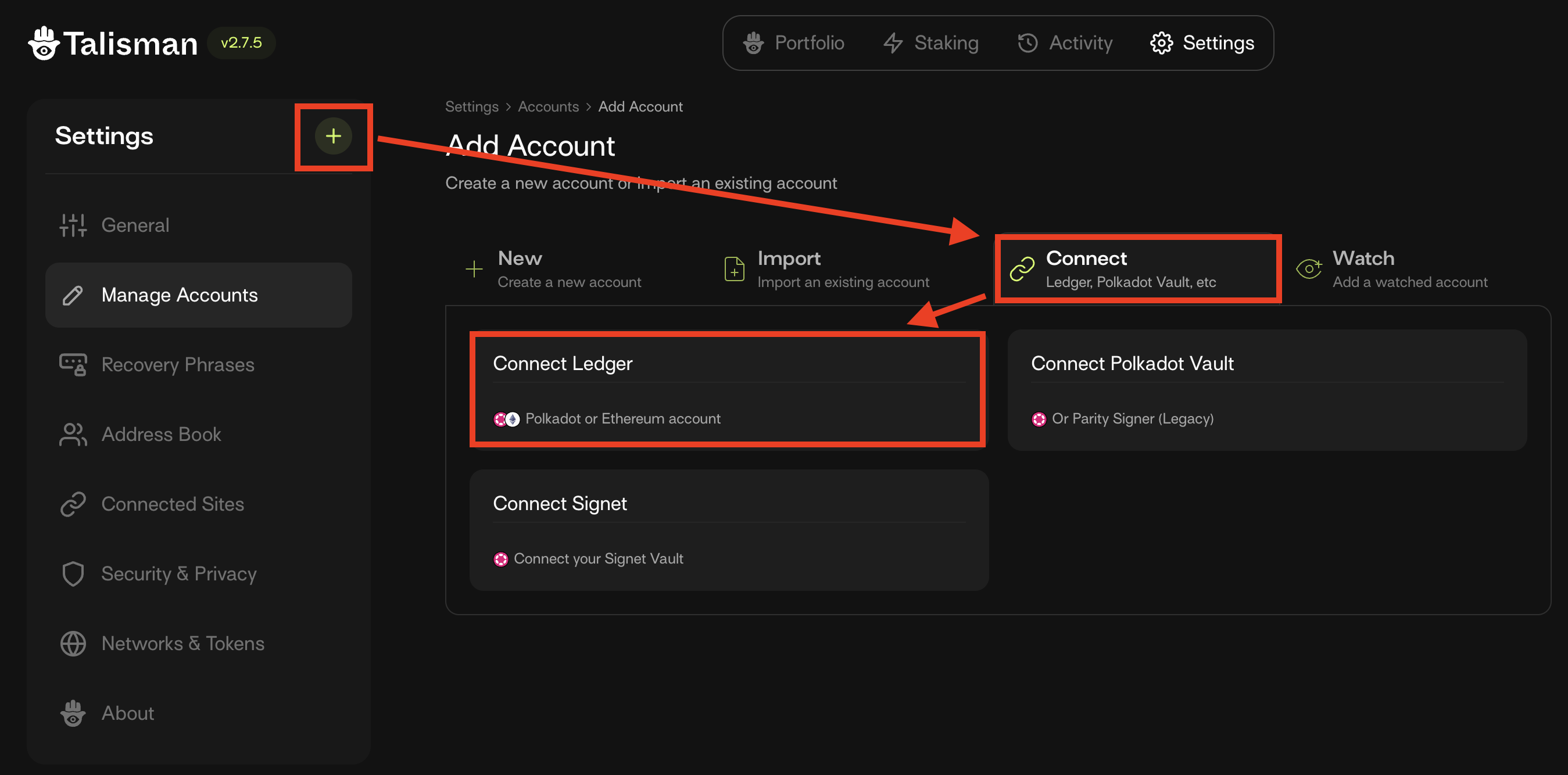Image resolution: width=1568 pixels, height=775 pixels.
Task: Open the Portfolio tab
Action: pos(794,43)
